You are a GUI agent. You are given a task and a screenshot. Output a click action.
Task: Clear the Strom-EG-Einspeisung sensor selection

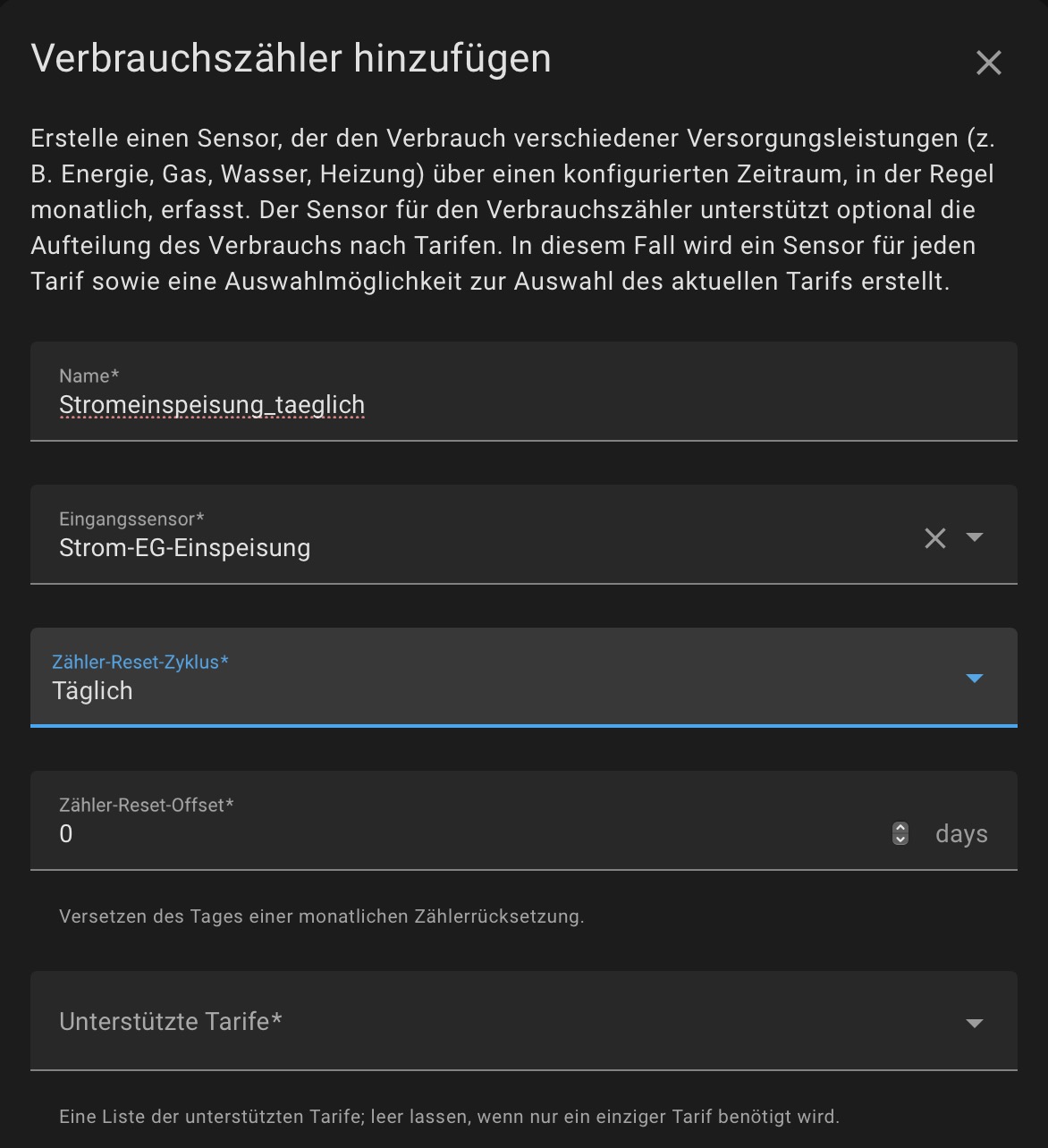(x=934, y=537)
